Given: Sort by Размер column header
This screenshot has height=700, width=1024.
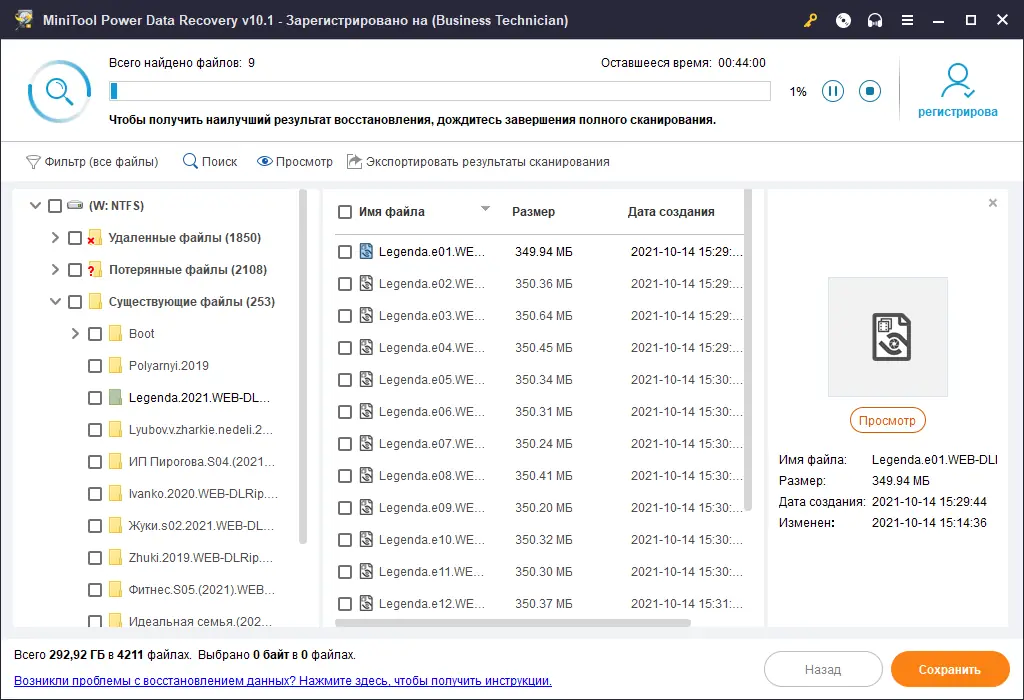Looking at the screenshot, I should pos(534,212).
